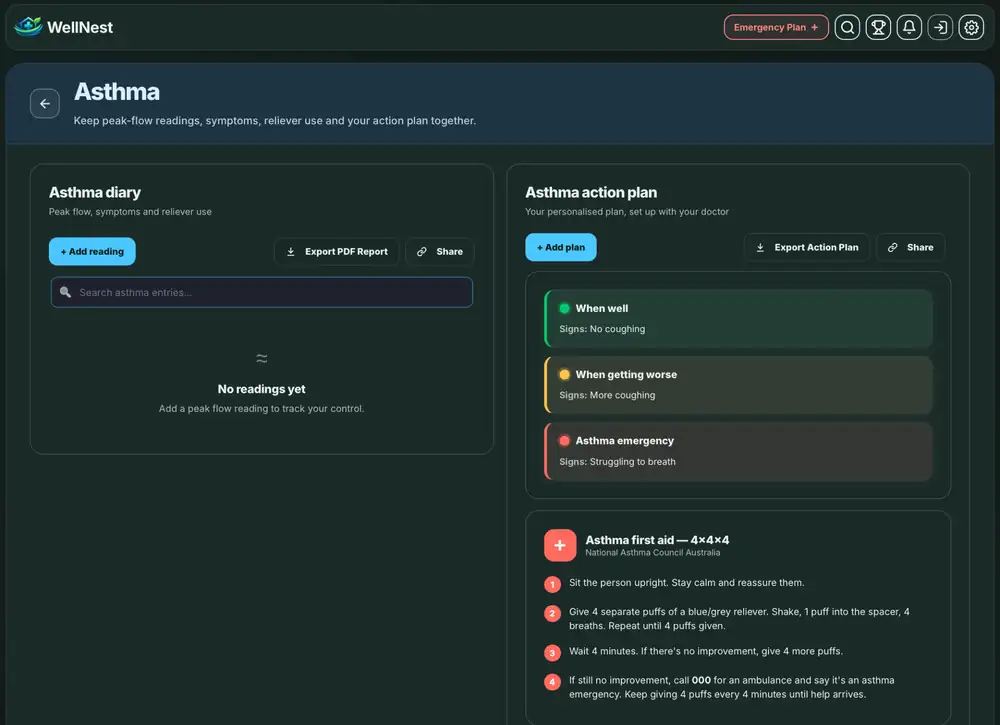Open the Emergency Plan button
The width and height of the screenshot is (1000, 725).
(x=776, y=27)
